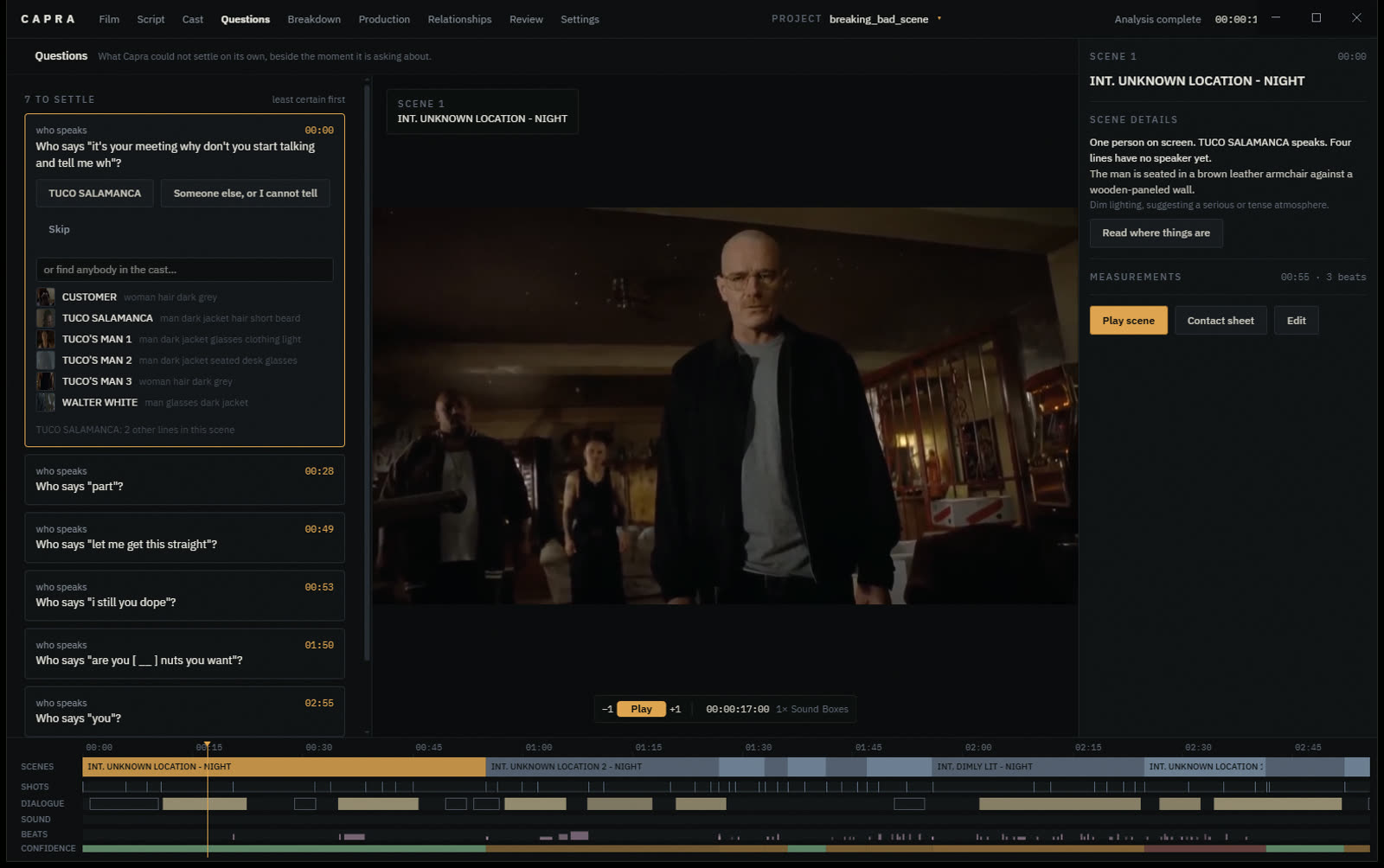
Task: Click the breaking_bad_scene project name
Action: (879, 19)
